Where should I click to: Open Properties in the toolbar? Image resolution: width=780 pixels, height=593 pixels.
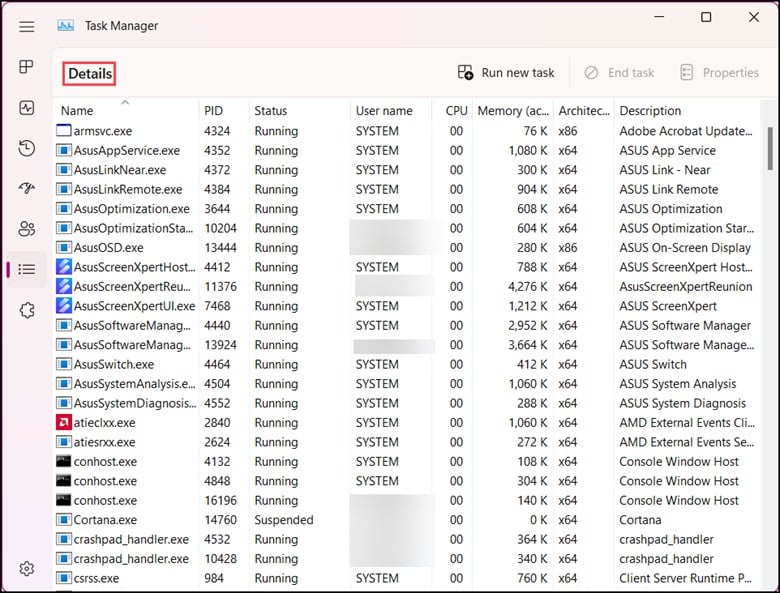(x=719, y=73)
